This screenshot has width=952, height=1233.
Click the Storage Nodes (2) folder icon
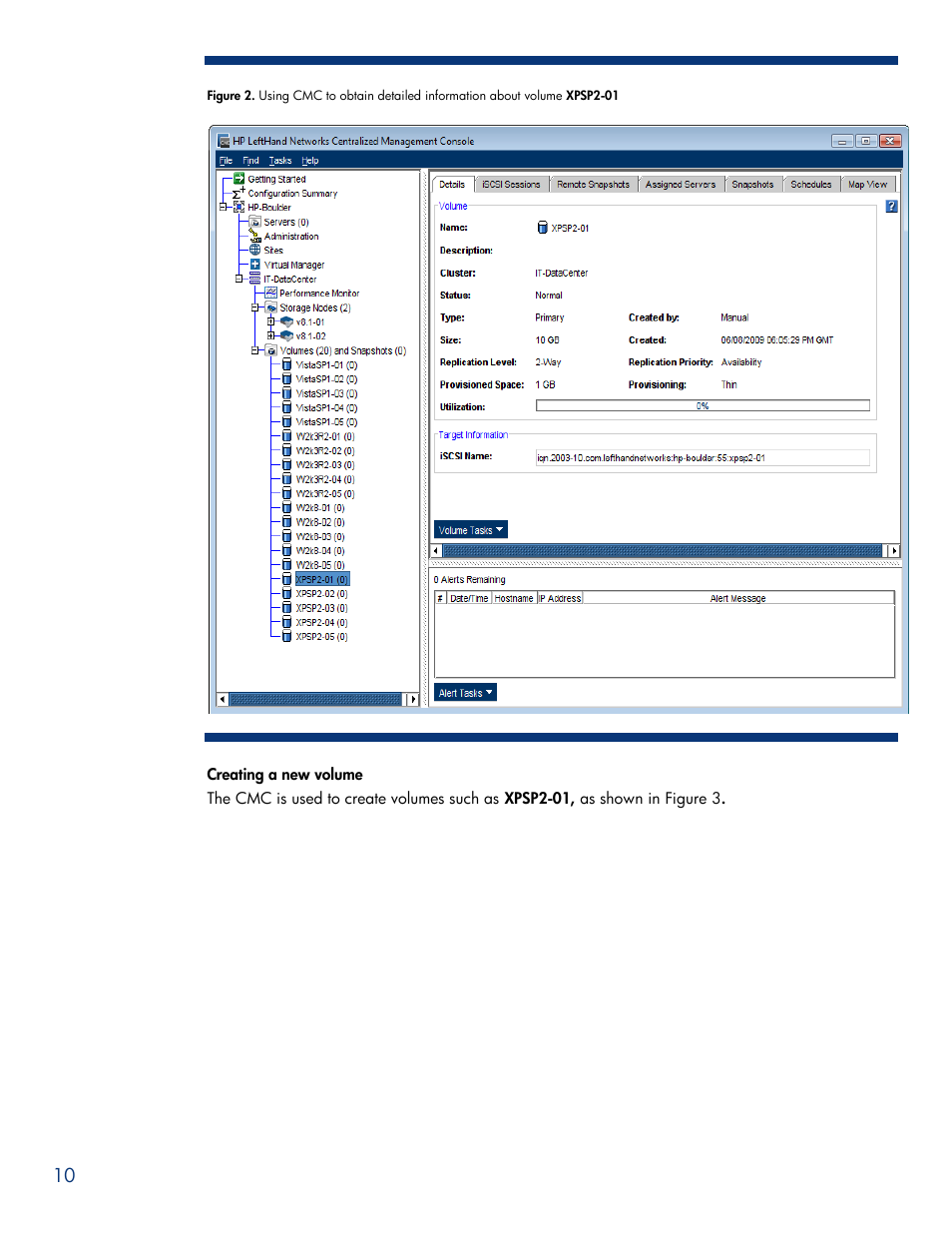pyautogui.click(x=271, y=308)
